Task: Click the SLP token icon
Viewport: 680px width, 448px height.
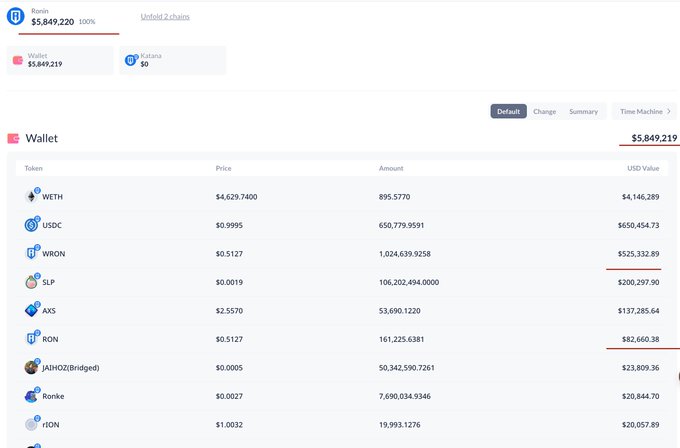Action: click(31, 282)
